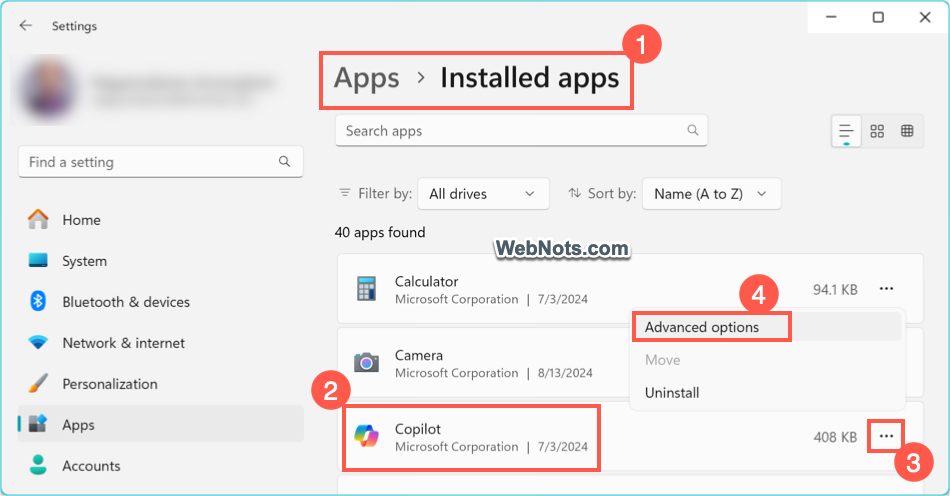
Task: Click the 40 apps found text
Action: (x=380, y=233)
